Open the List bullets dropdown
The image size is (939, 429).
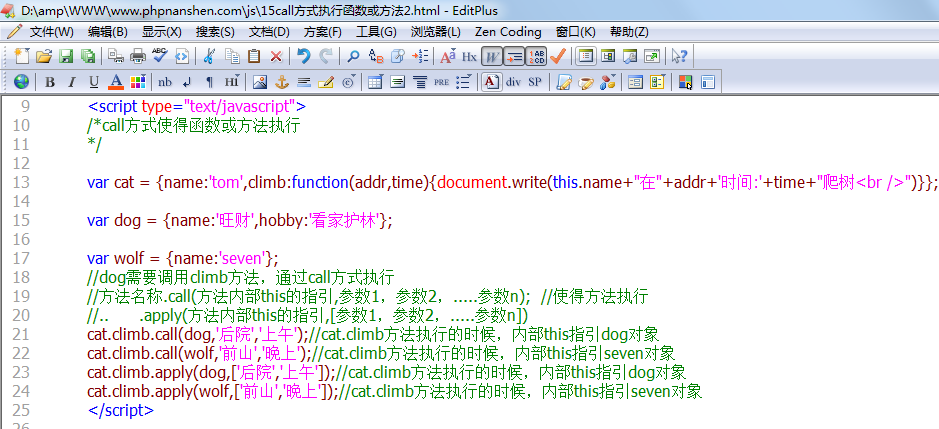pos(464,82)
